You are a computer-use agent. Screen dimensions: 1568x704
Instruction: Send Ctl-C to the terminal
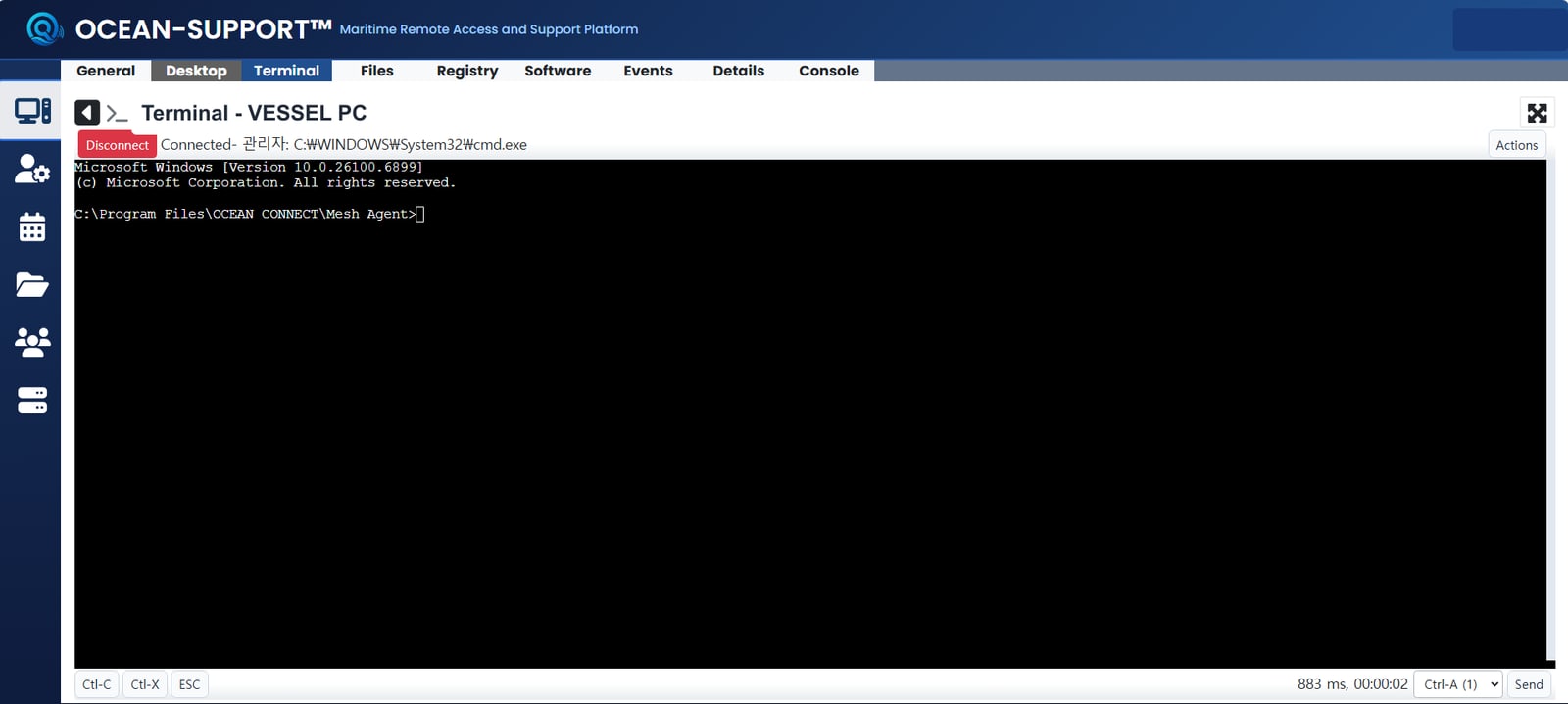96,684
